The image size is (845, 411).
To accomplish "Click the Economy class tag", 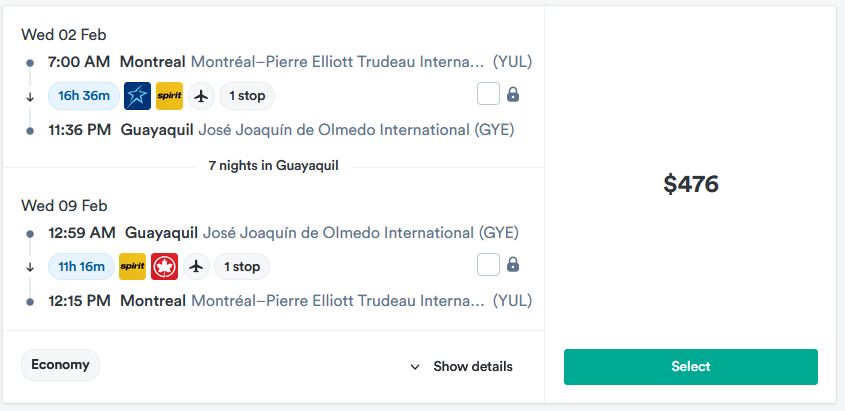I will [x=60, y=365].
